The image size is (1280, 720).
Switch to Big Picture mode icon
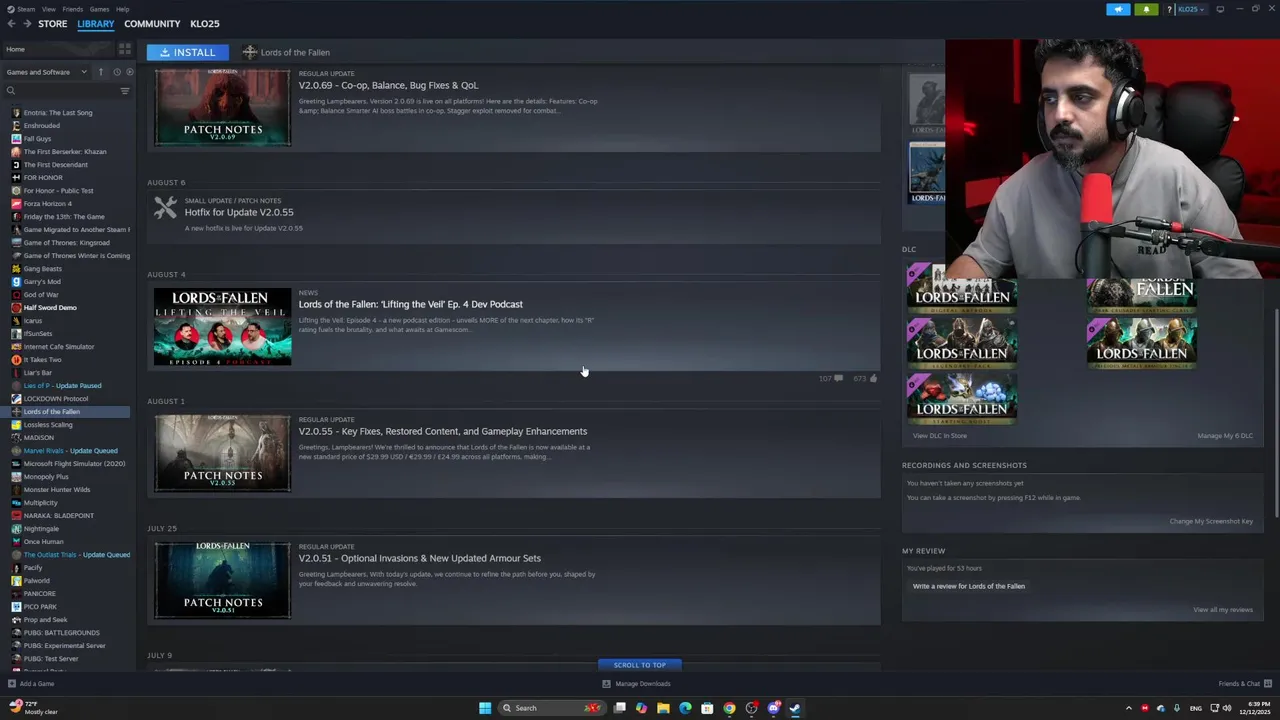click(1220, 9)
